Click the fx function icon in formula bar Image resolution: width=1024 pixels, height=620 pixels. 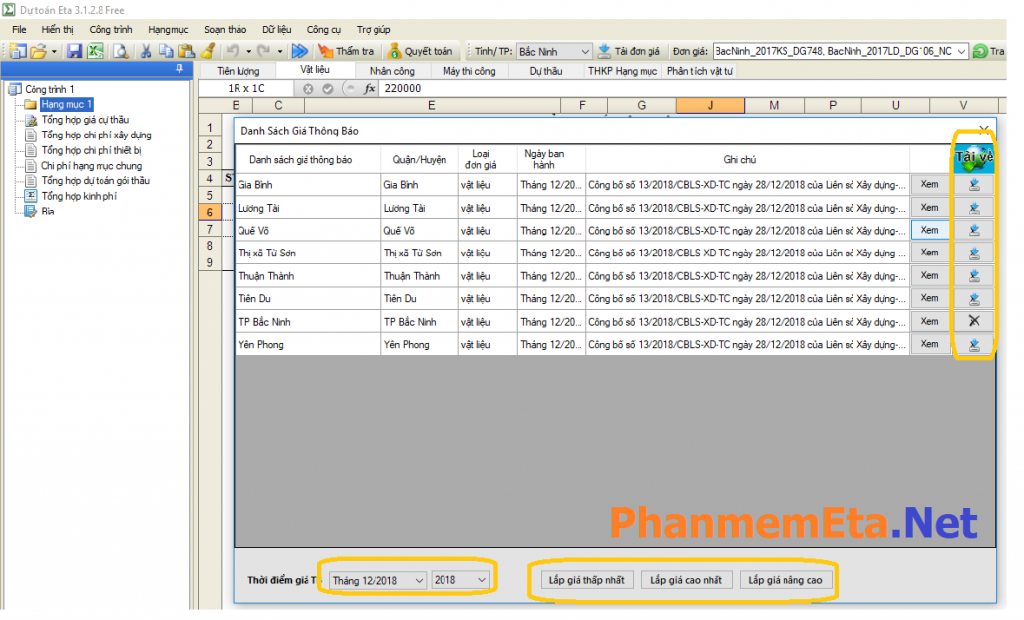pos(369,88)
